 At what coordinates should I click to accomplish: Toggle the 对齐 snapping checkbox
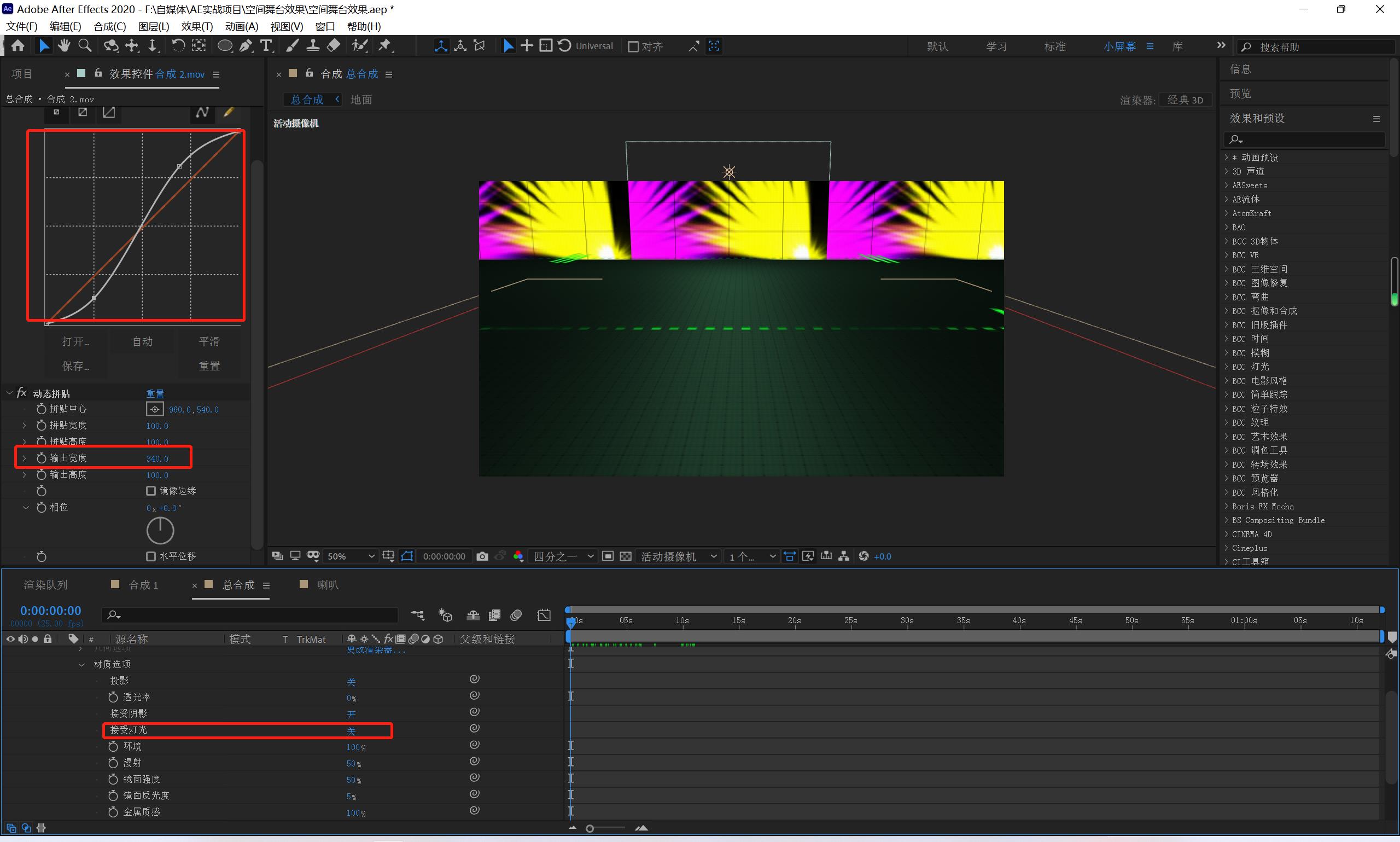point(633,47)
